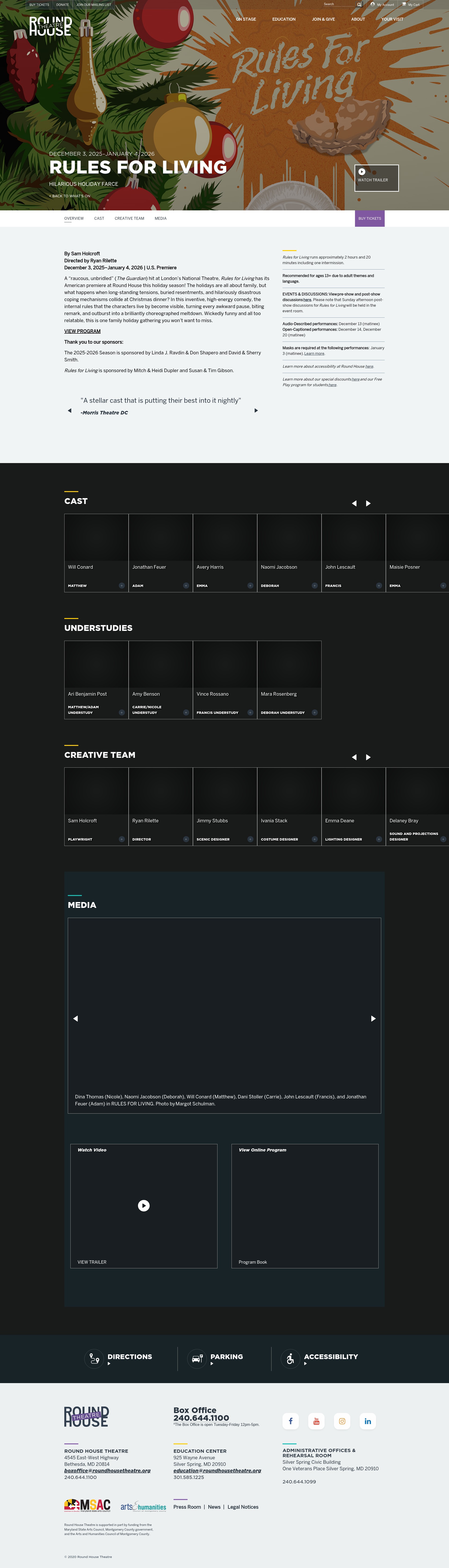Open the View Program link

tap(82, 331)
